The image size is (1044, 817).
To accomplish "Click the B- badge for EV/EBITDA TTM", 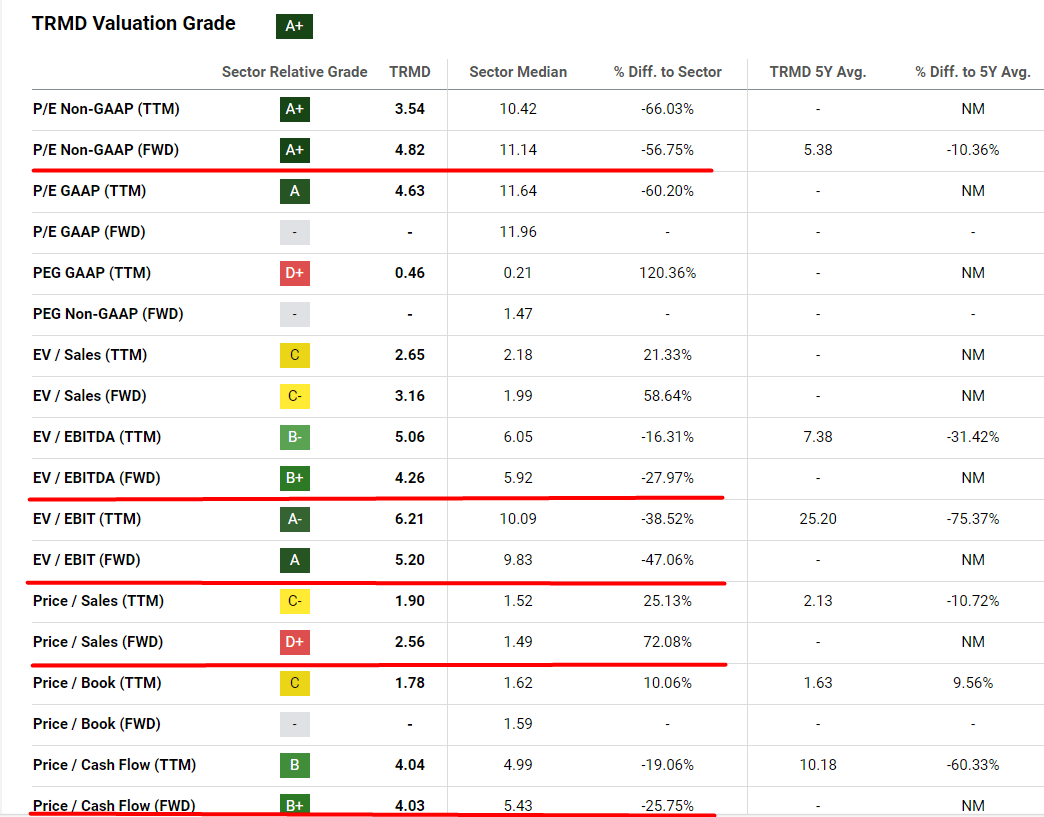I will coord(294,437).
